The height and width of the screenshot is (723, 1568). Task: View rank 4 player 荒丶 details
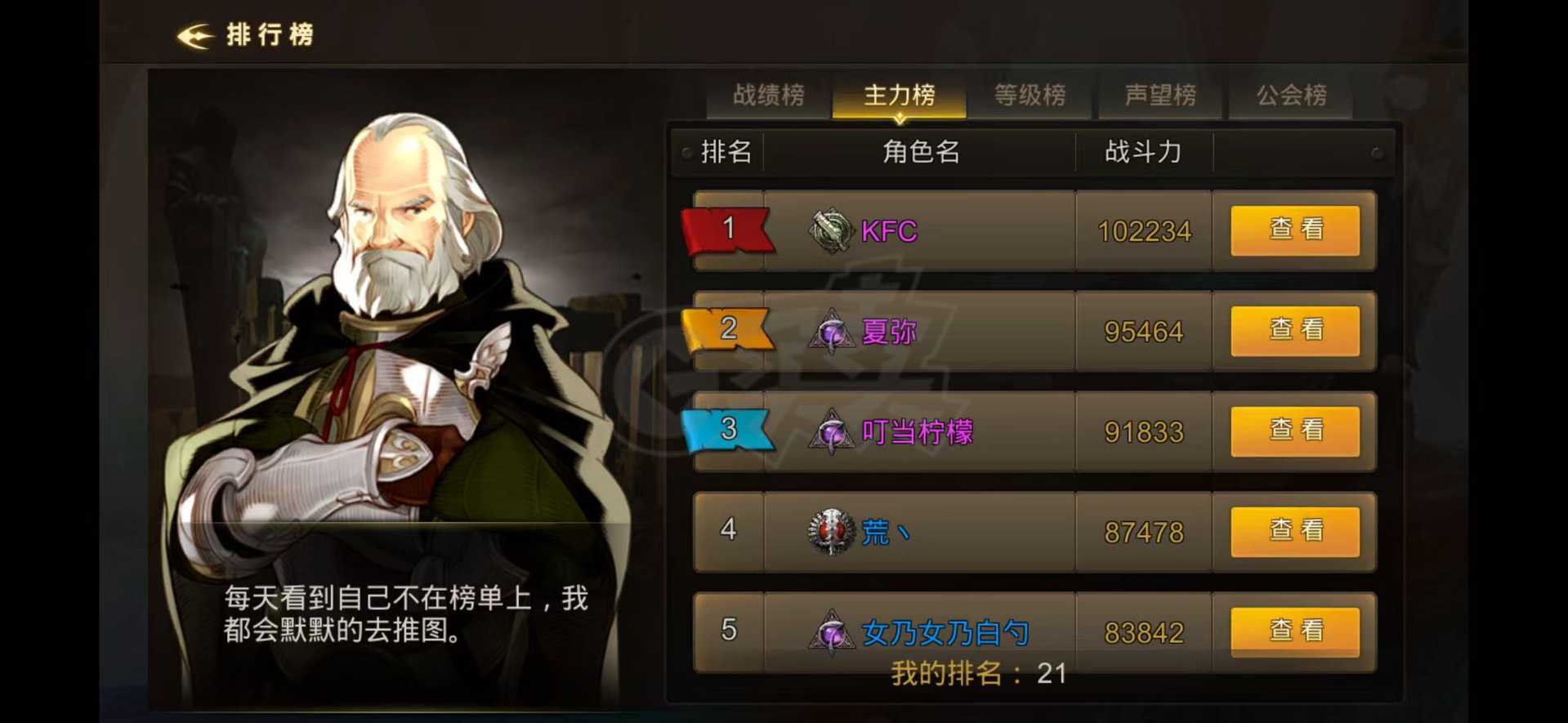coord(1295,532)
